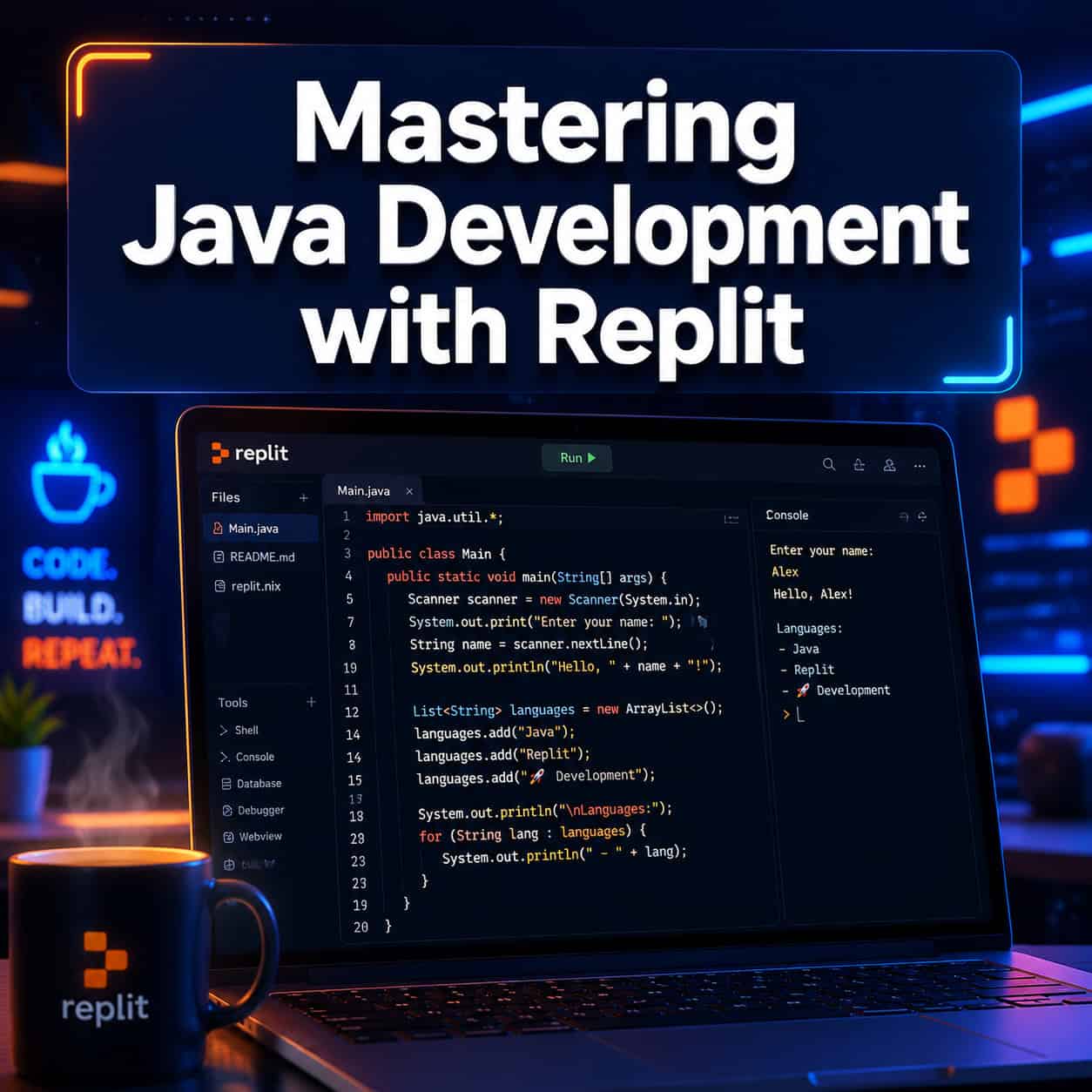Click the editor icon right of line 1
Viewport: 1092px width, 1092px height.
pos(731,519)
